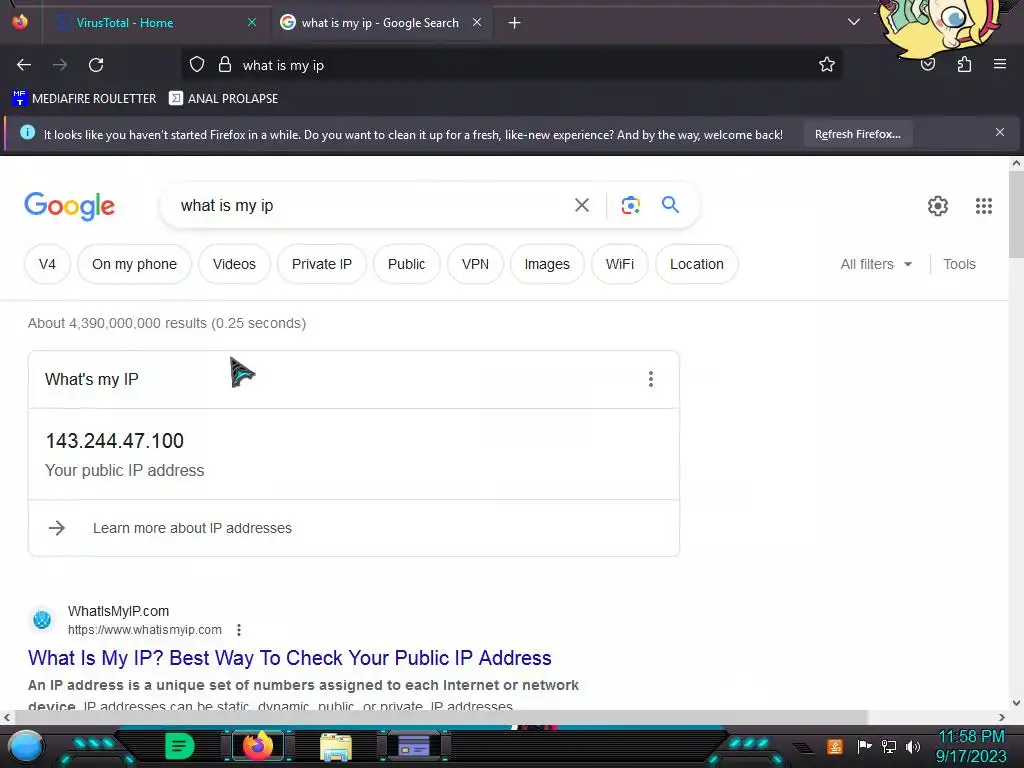This screenshot has width=1024, height=768.
Task: Click Refresh Firefox button
Action: click(857, 134)
